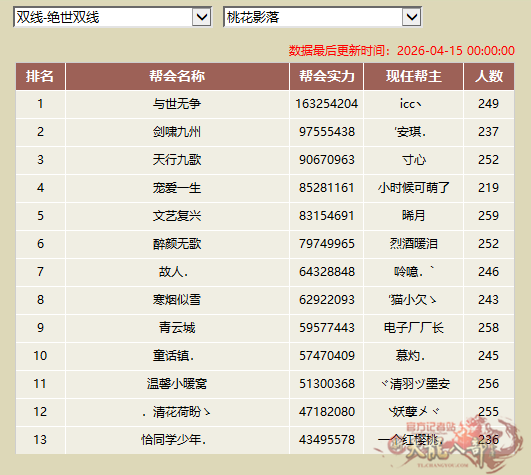Click guild strength value 47182080
This screenshot has height=475, width=531.
pos(326,412)
